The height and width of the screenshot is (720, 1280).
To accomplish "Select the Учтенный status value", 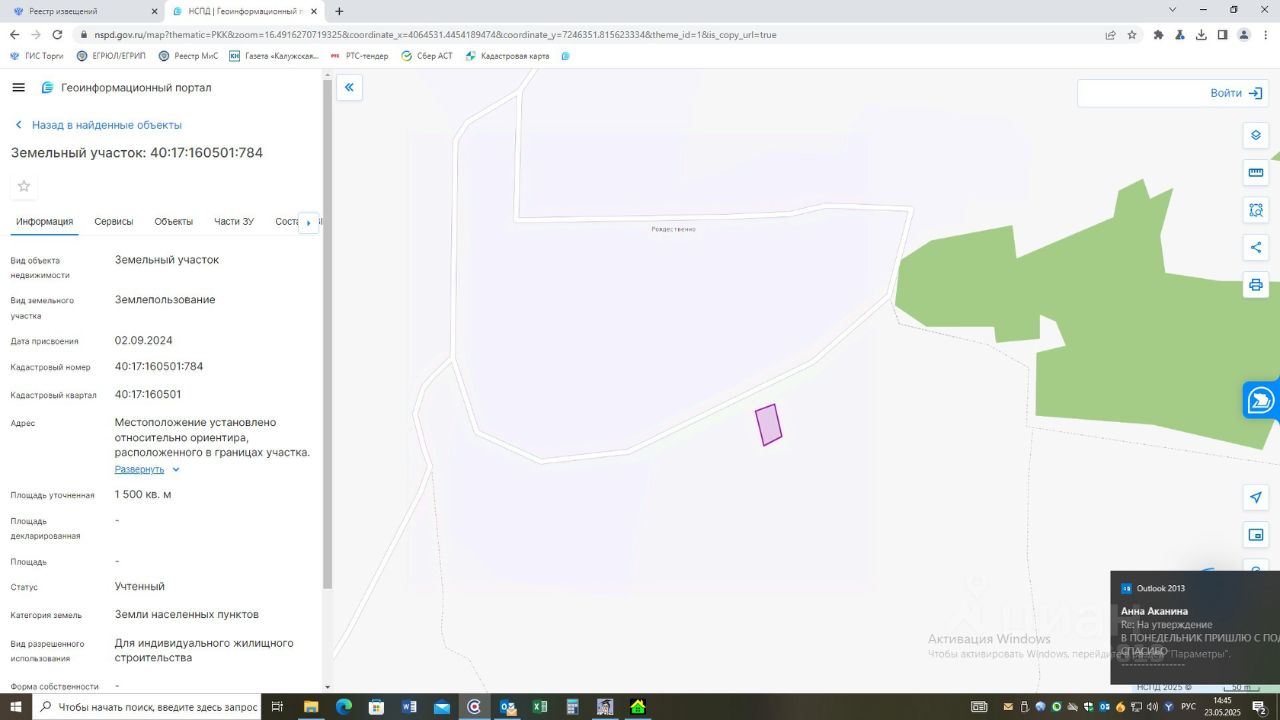I will tap(140, 587).
